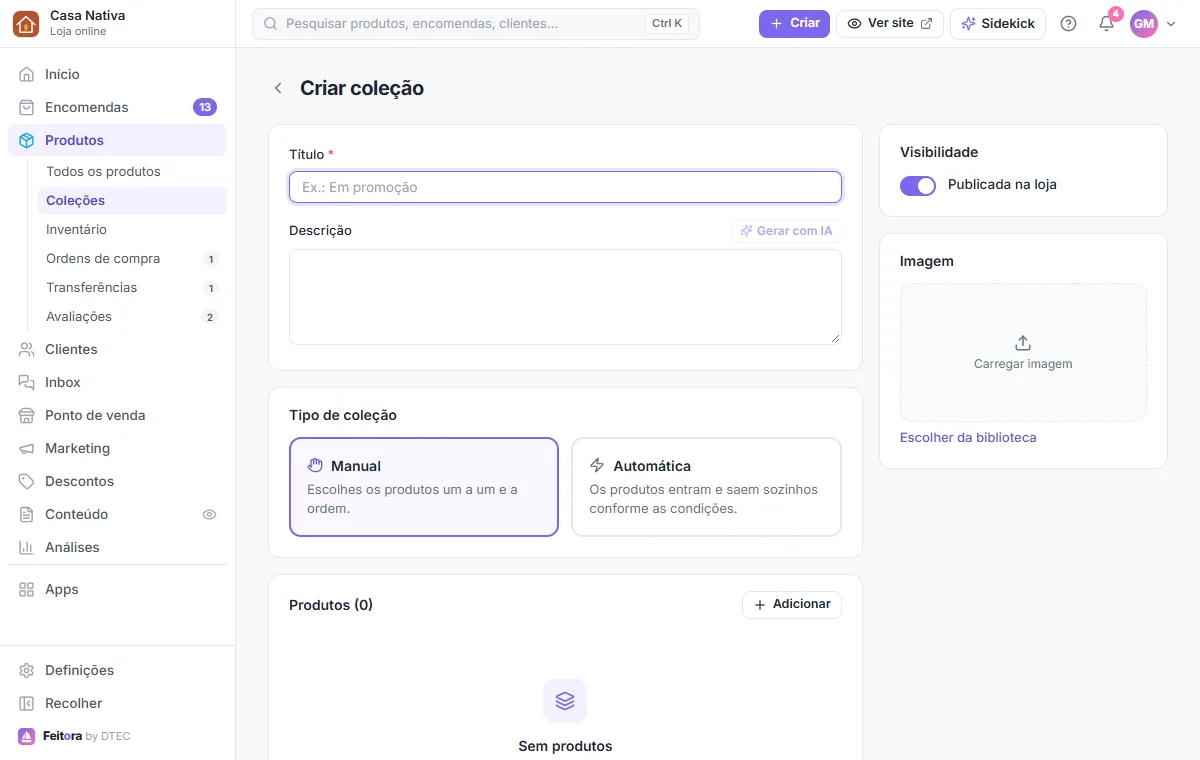
Task: Open Transferências submenu item
Action: (132, 287)
